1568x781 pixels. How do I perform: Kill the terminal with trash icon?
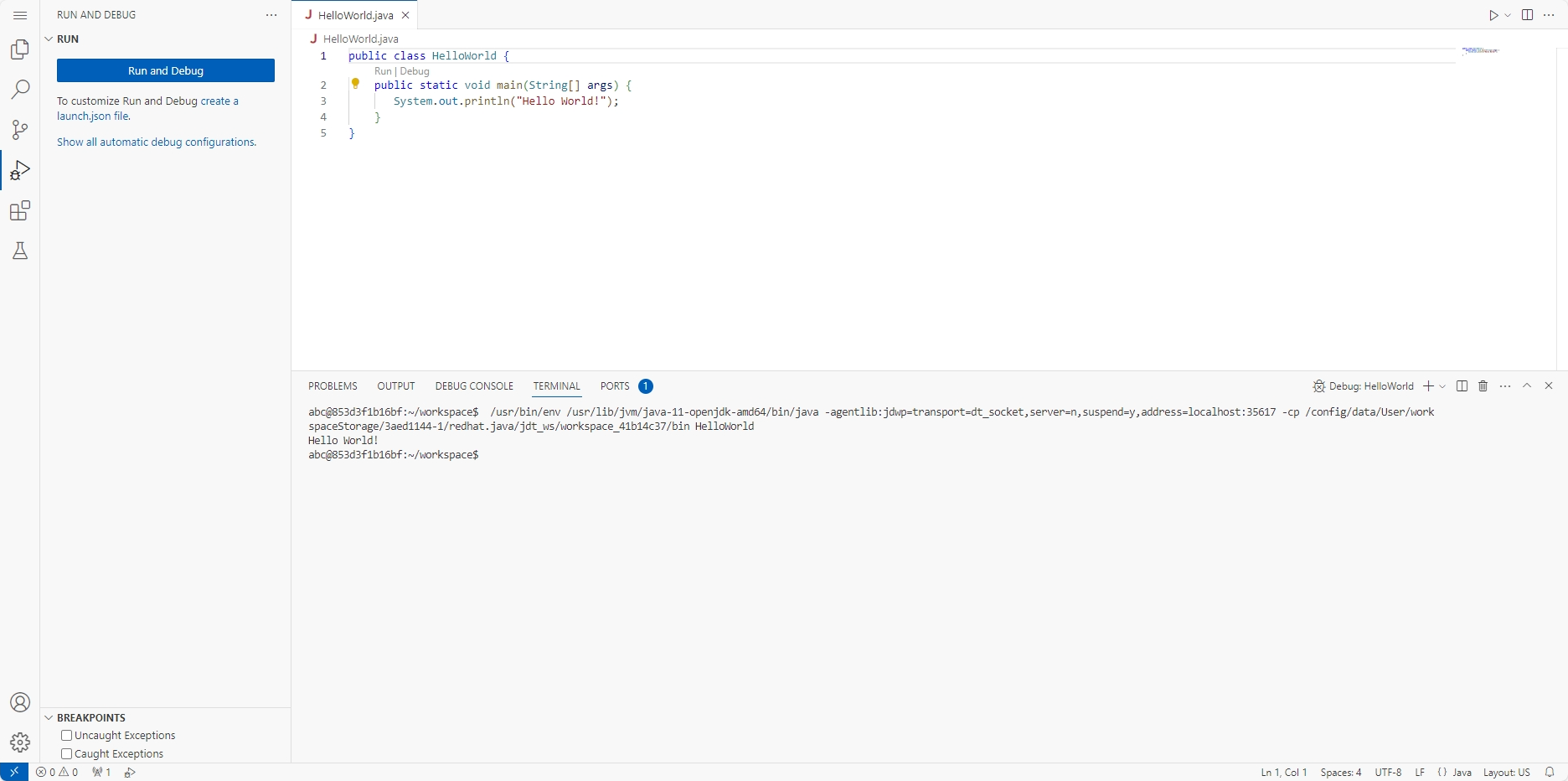(1483, 386)
